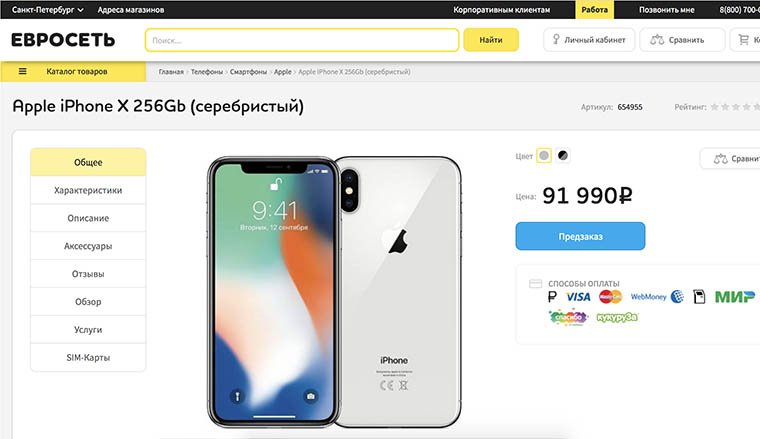The image size is (760, 439).
Task: Click the Спасибо bonus program logo
Action: coord(568,317)
